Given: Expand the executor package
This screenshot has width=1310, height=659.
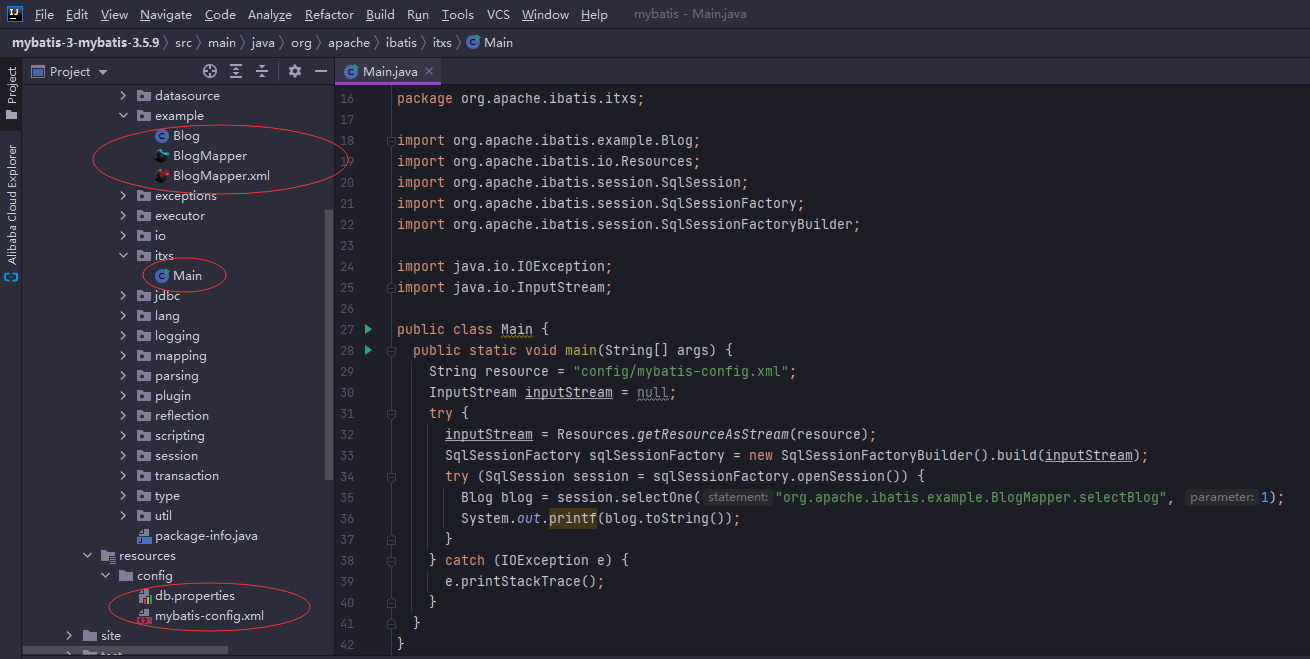Looking at the screenshot, I should click(124, 216).
